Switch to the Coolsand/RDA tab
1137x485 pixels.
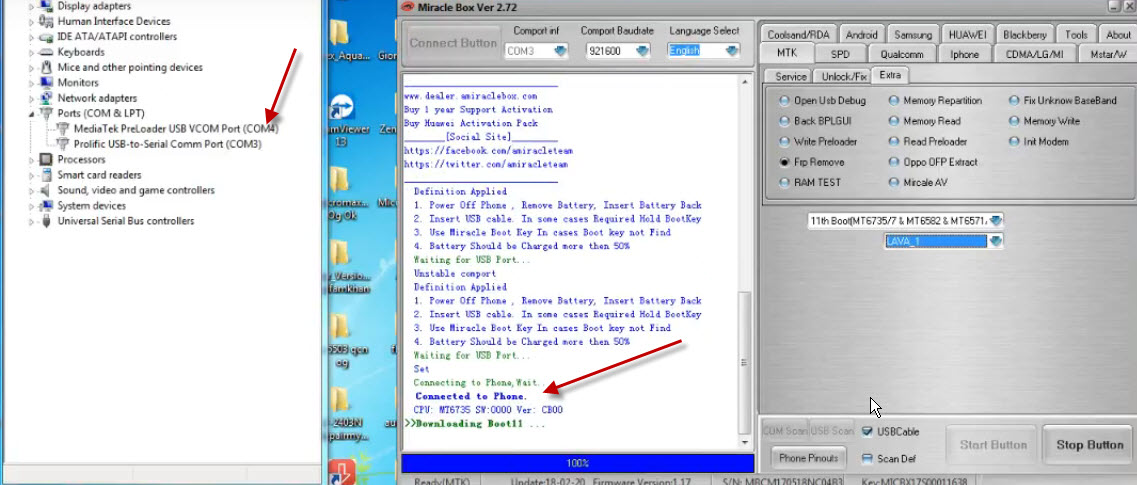[x=800, y=35]
